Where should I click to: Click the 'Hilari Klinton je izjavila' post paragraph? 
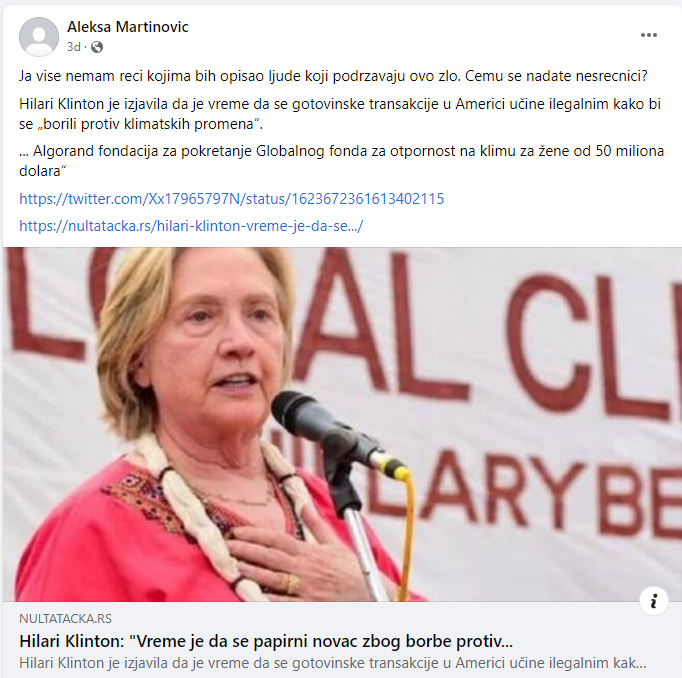pyautogui.click(x=340, y=114)
